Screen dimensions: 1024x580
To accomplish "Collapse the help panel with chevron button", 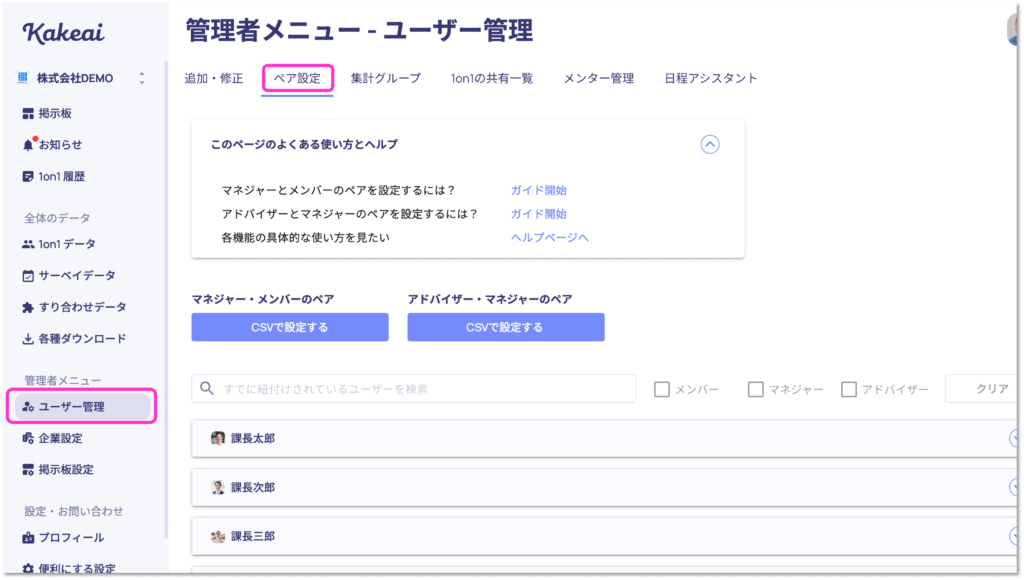I will 710,144.
